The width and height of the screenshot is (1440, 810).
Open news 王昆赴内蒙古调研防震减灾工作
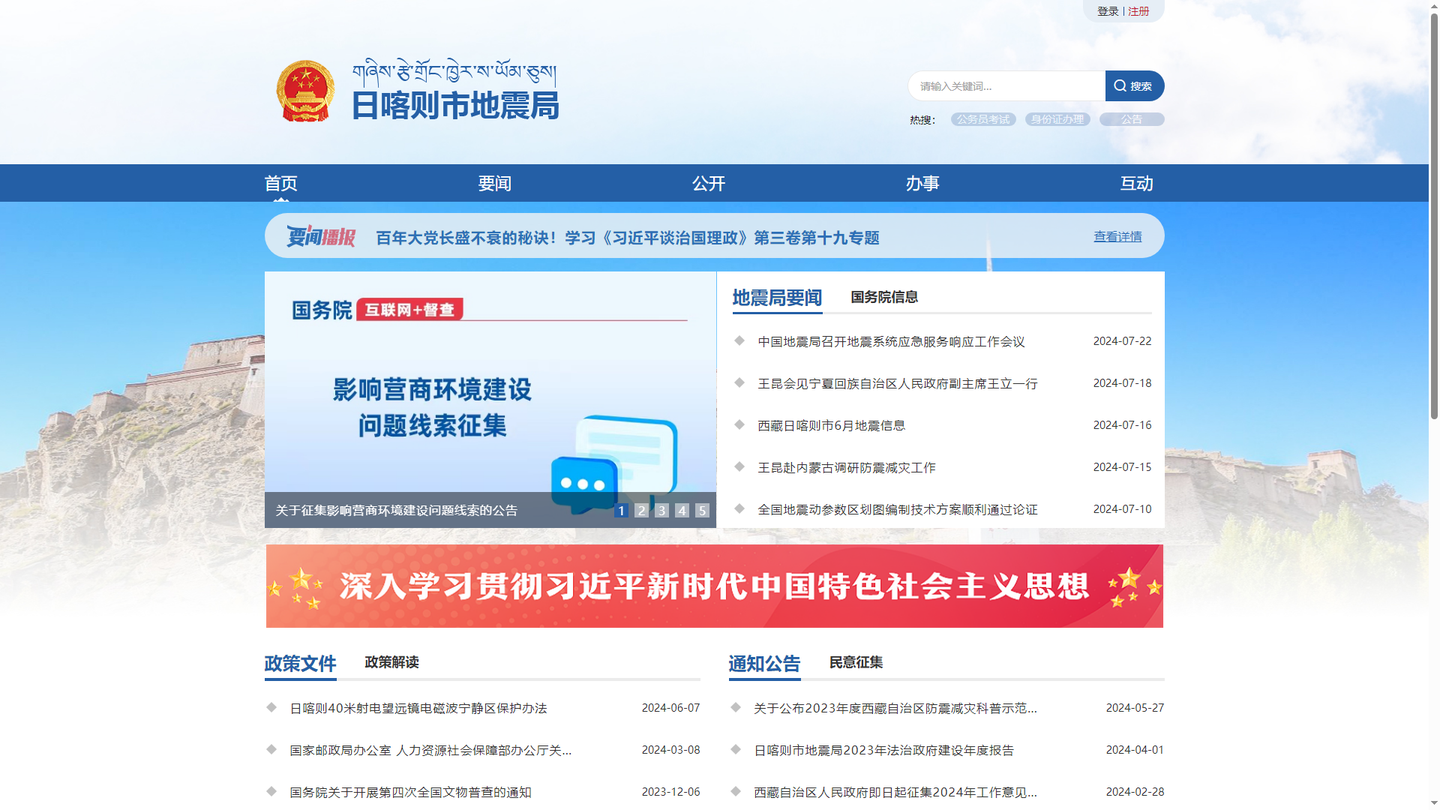click(847, 468)
